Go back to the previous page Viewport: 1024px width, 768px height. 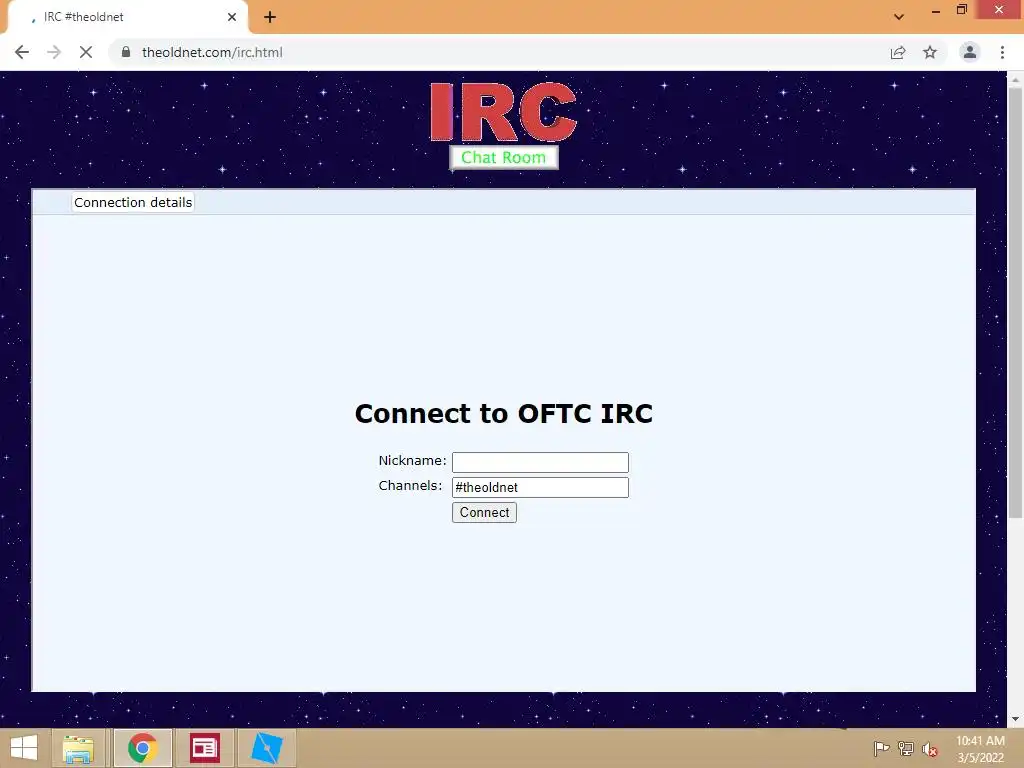(22, 52)
